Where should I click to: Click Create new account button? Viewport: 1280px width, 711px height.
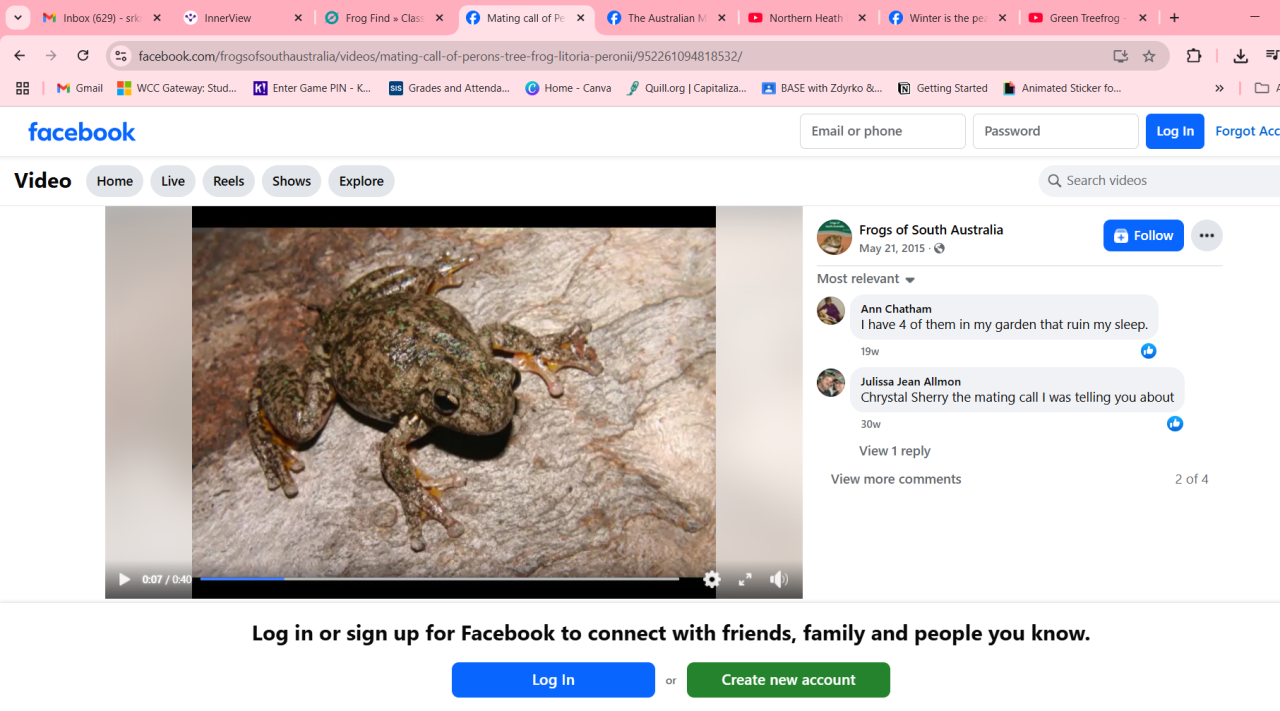tap(788, 680)
